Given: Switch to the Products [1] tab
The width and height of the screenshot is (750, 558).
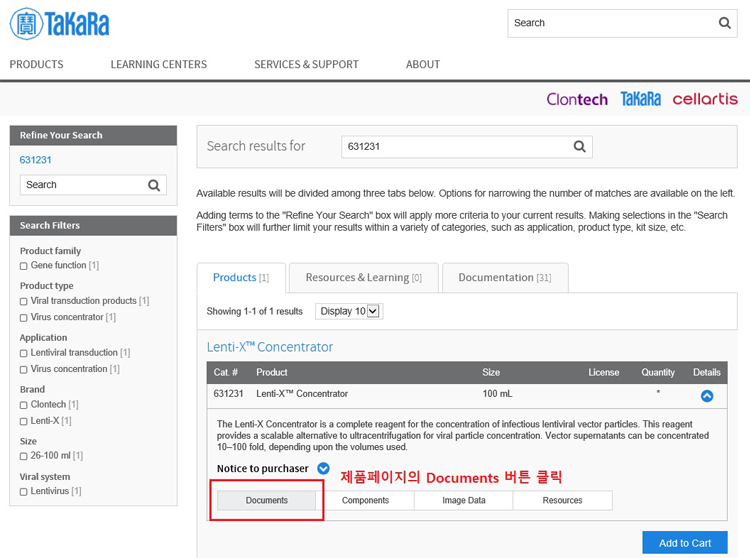Looking at the screenshot, I should (241, 277).
